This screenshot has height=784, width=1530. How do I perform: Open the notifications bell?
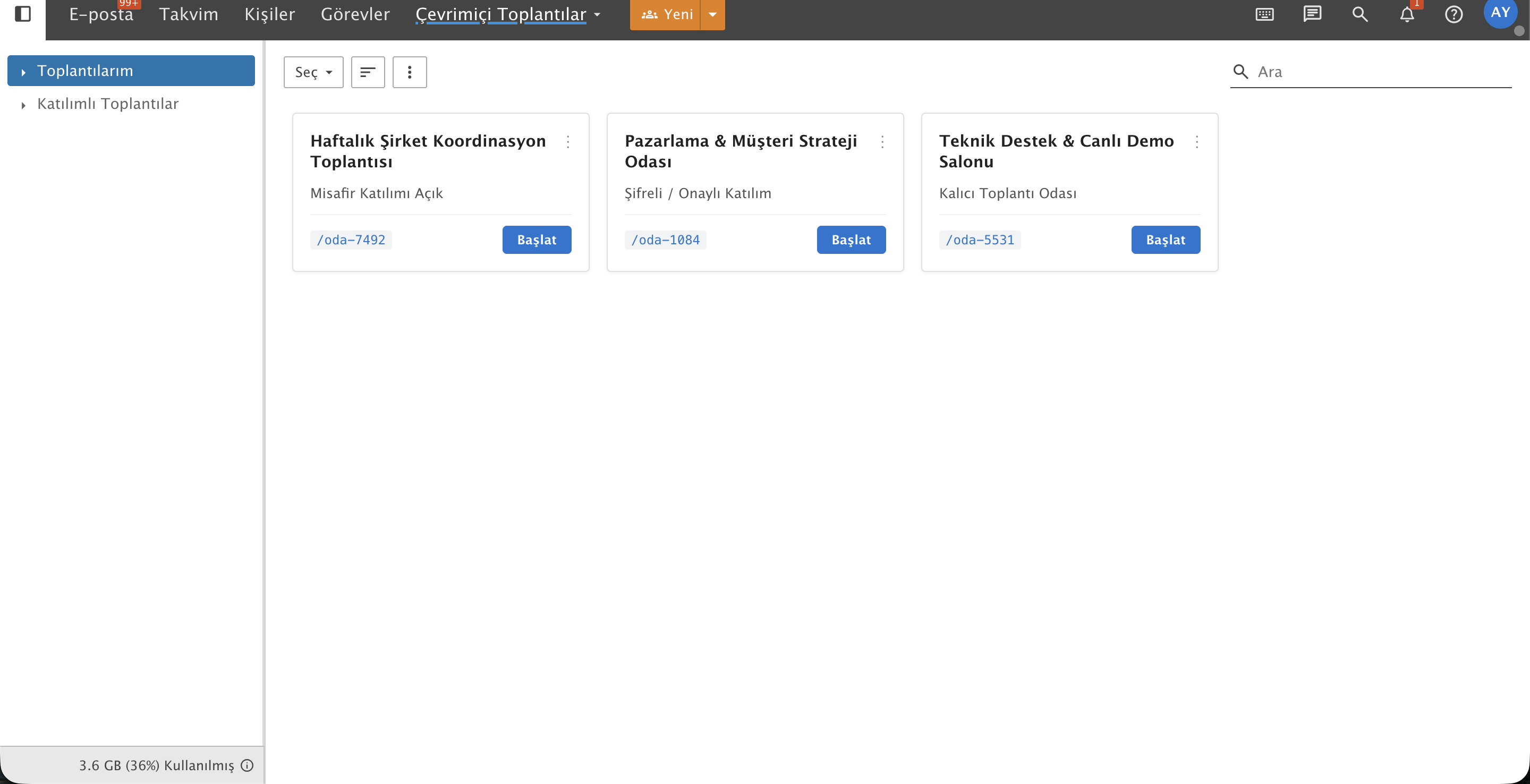click(x=1407, y=14)
